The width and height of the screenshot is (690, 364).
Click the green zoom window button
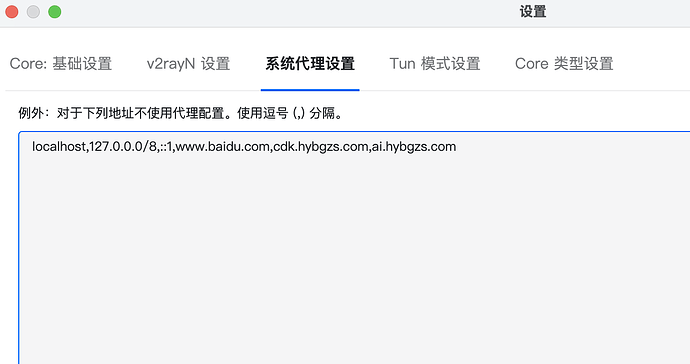(x=55, y=12)
